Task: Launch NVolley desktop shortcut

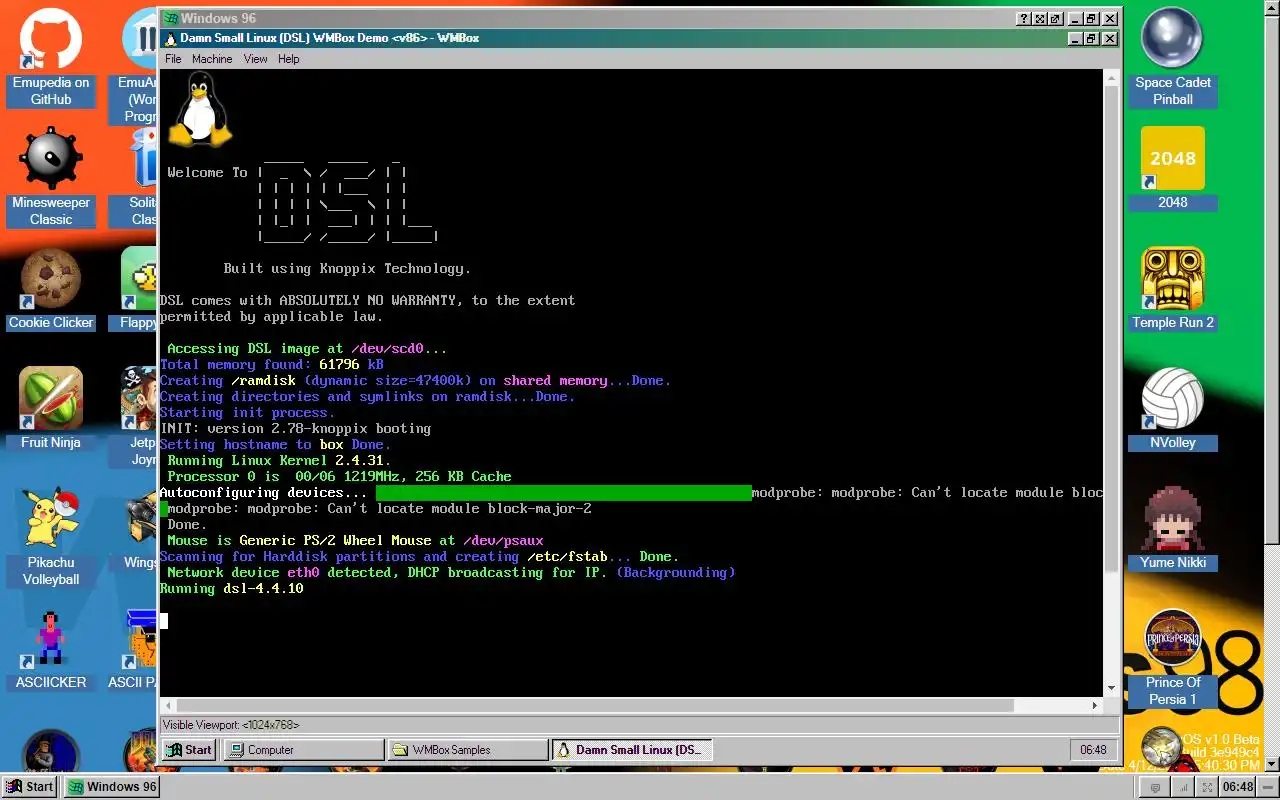Action: (x=1172, y=408)
